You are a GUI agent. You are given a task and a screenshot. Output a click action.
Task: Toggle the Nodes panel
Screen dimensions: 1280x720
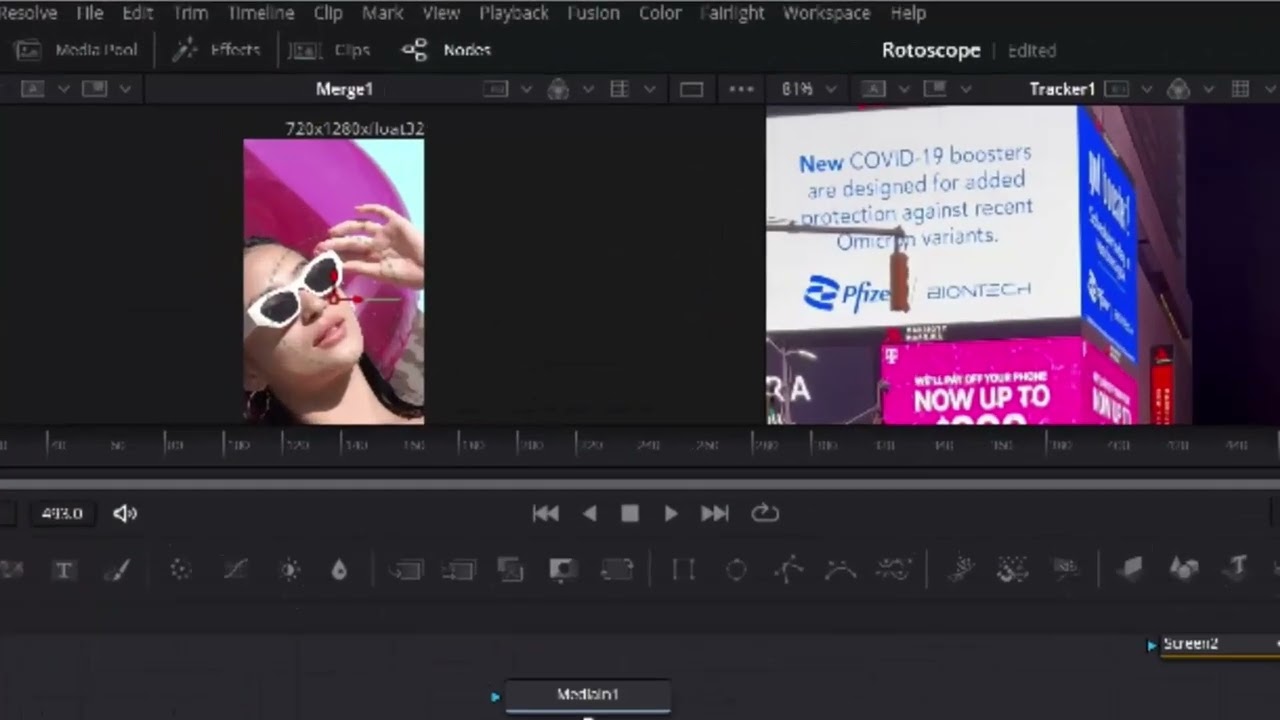(446, 50)
